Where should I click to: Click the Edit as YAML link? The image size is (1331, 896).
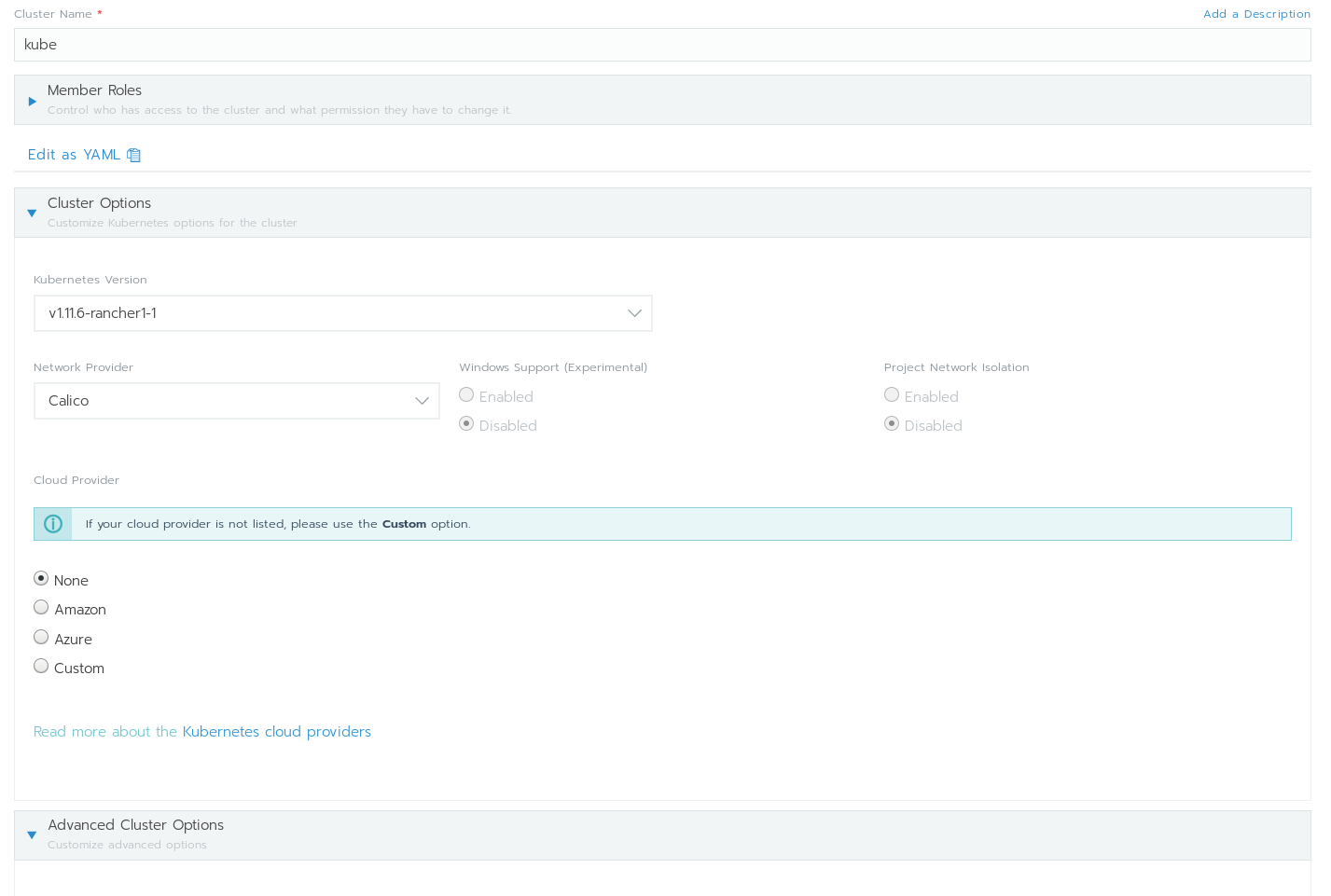pyautogui.click(x=74, y=155)
